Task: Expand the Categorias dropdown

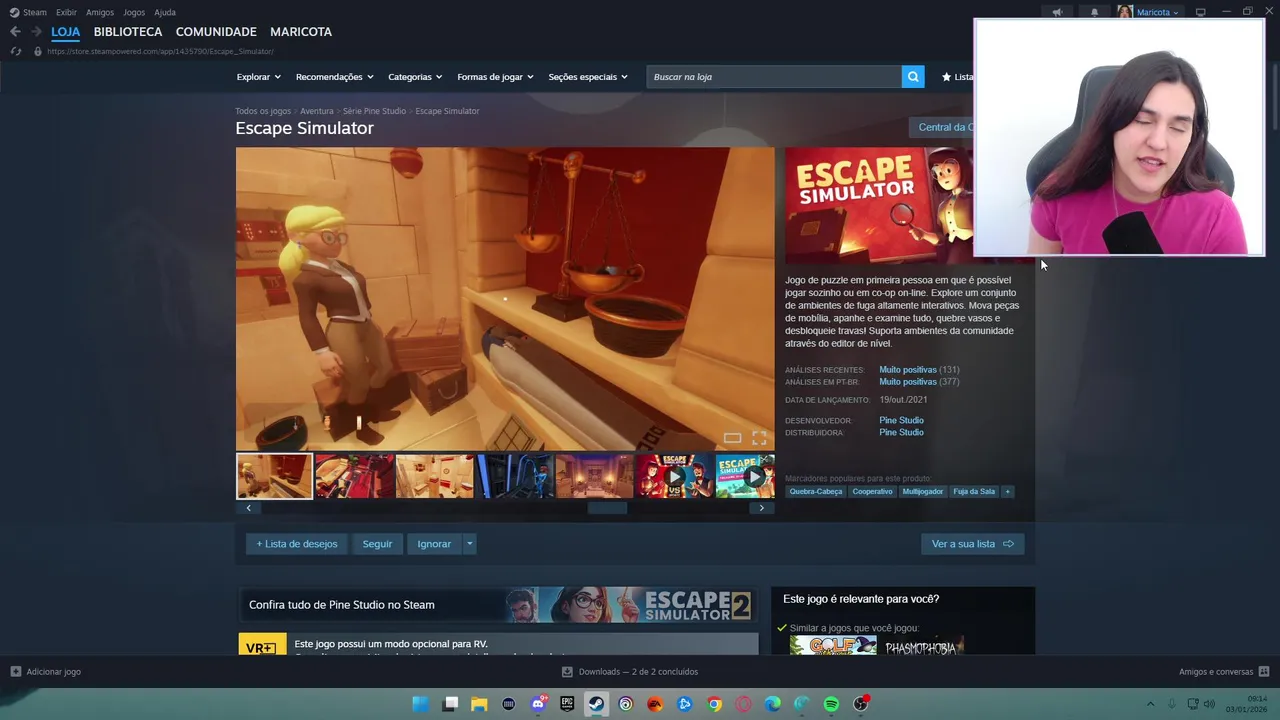Action: [x=415, y=77]
